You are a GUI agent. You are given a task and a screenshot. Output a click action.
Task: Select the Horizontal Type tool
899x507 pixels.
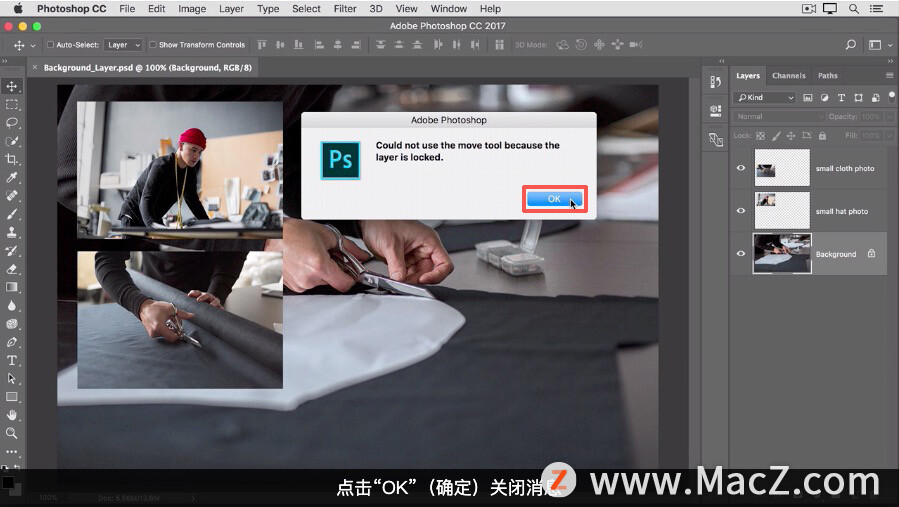coord(12,360)
